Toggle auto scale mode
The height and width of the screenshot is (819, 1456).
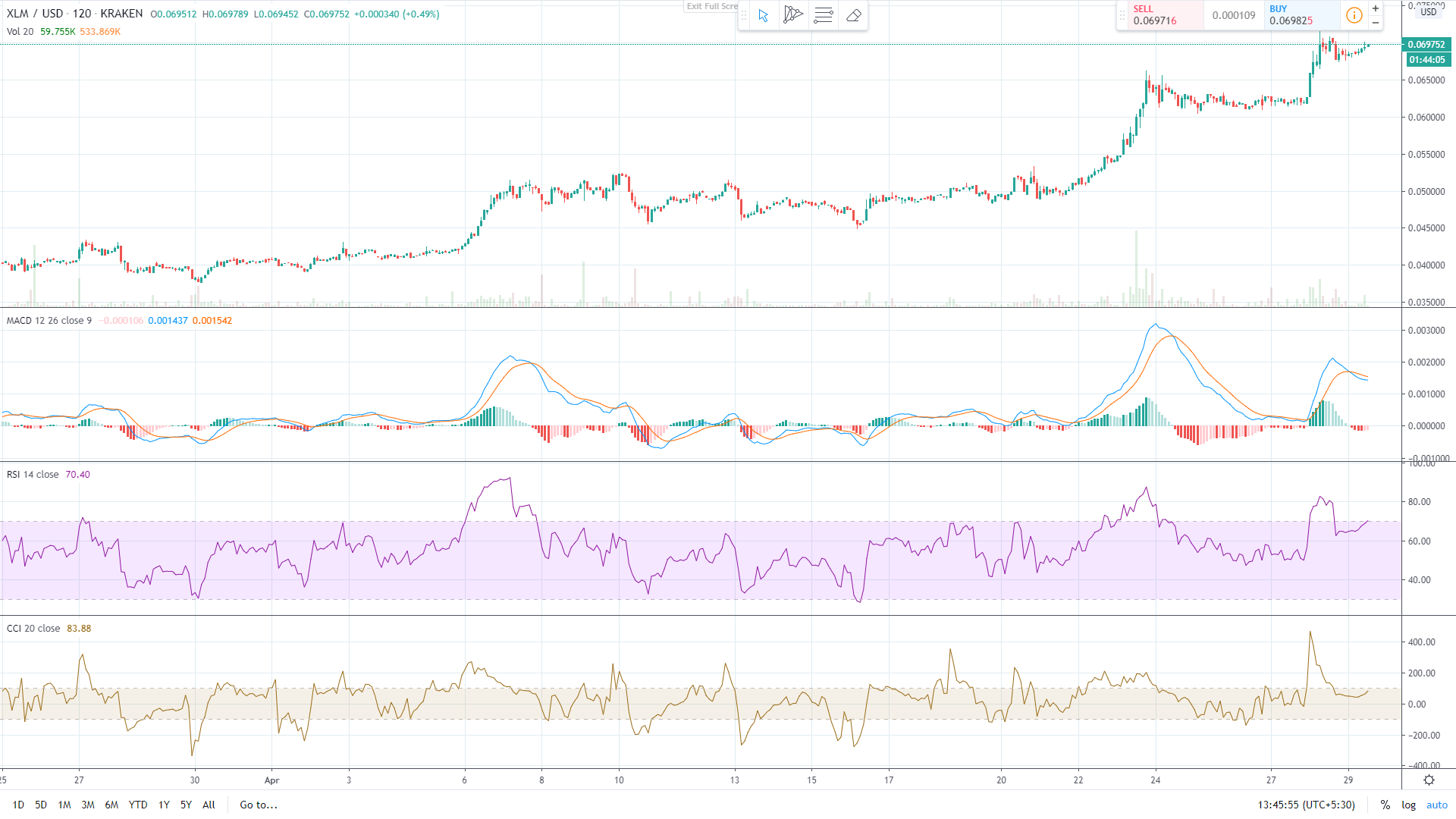click(1437, 805)
